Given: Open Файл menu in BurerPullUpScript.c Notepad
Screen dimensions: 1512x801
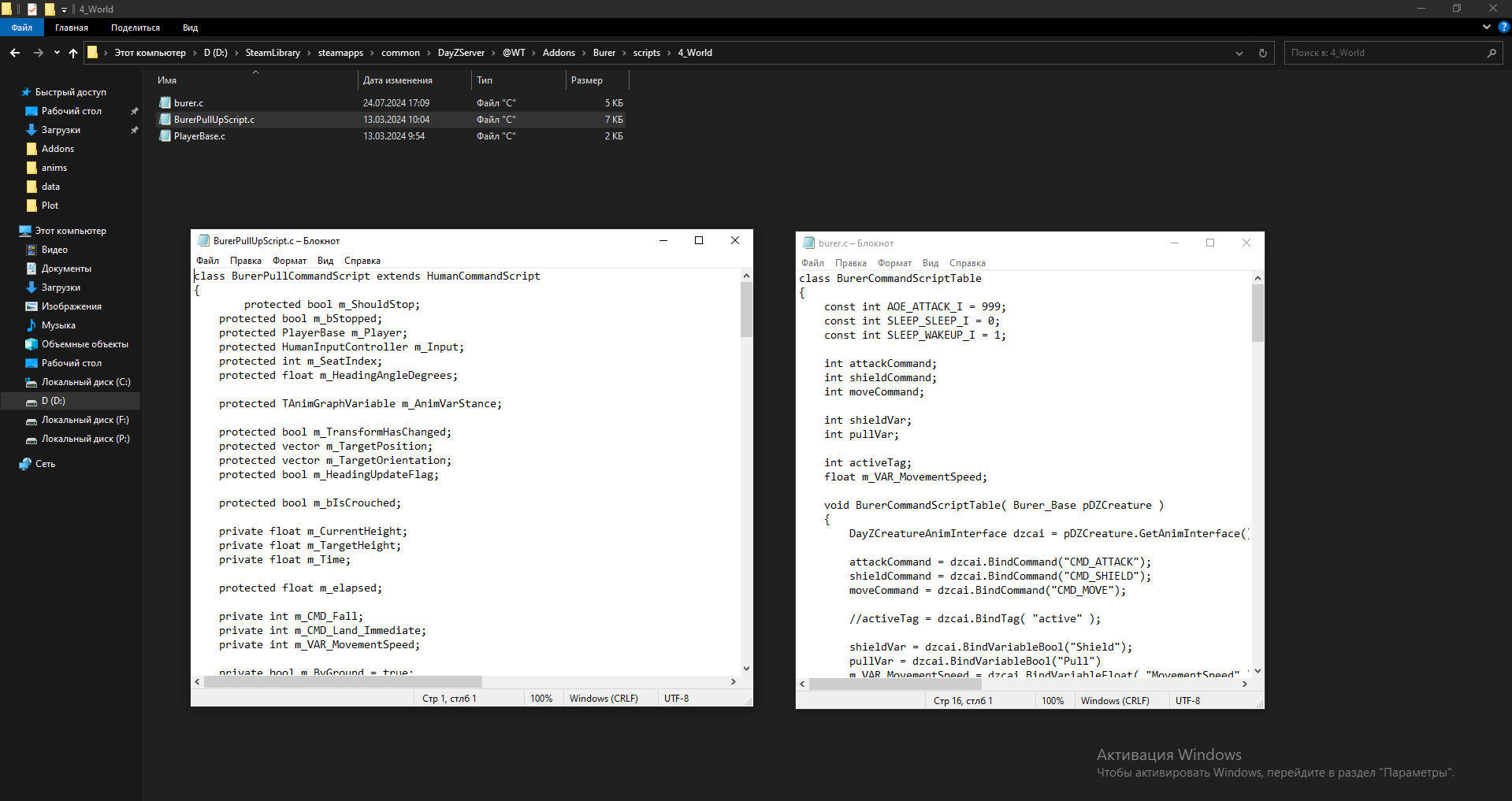Looking at the screenshot, I should [x=208, y=261].
